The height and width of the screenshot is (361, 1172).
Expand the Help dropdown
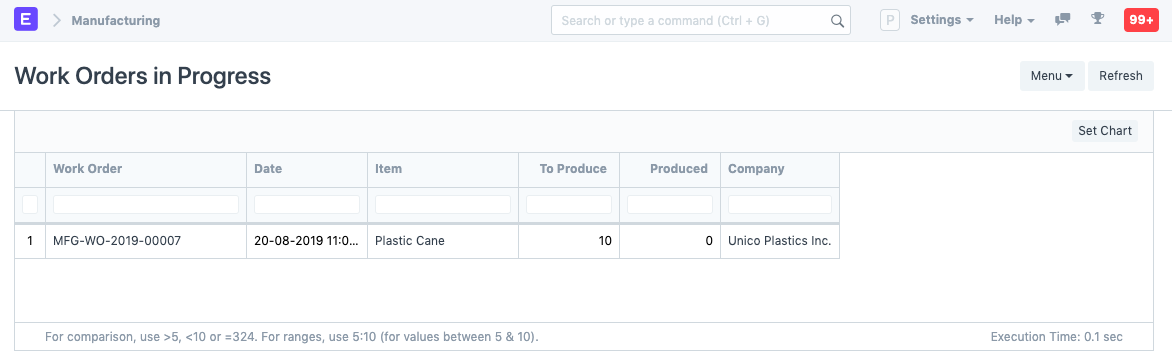tap(1014, 20)
